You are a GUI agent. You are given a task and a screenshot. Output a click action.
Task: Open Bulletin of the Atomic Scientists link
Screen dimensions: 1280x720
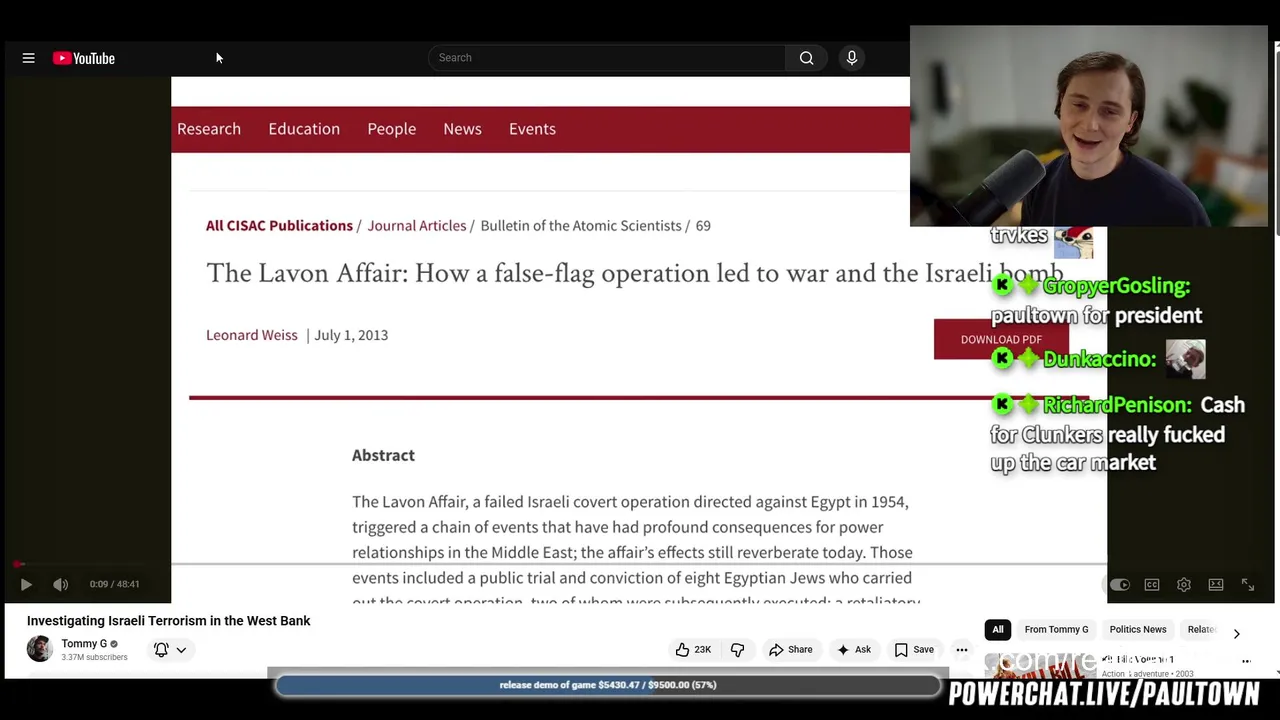[x=580, y=226]
